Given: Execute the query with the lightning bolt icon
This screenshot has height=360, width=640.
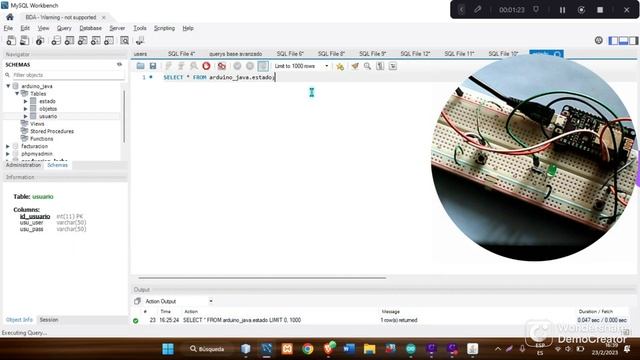Looking at the screenshot, I should 169,66.
